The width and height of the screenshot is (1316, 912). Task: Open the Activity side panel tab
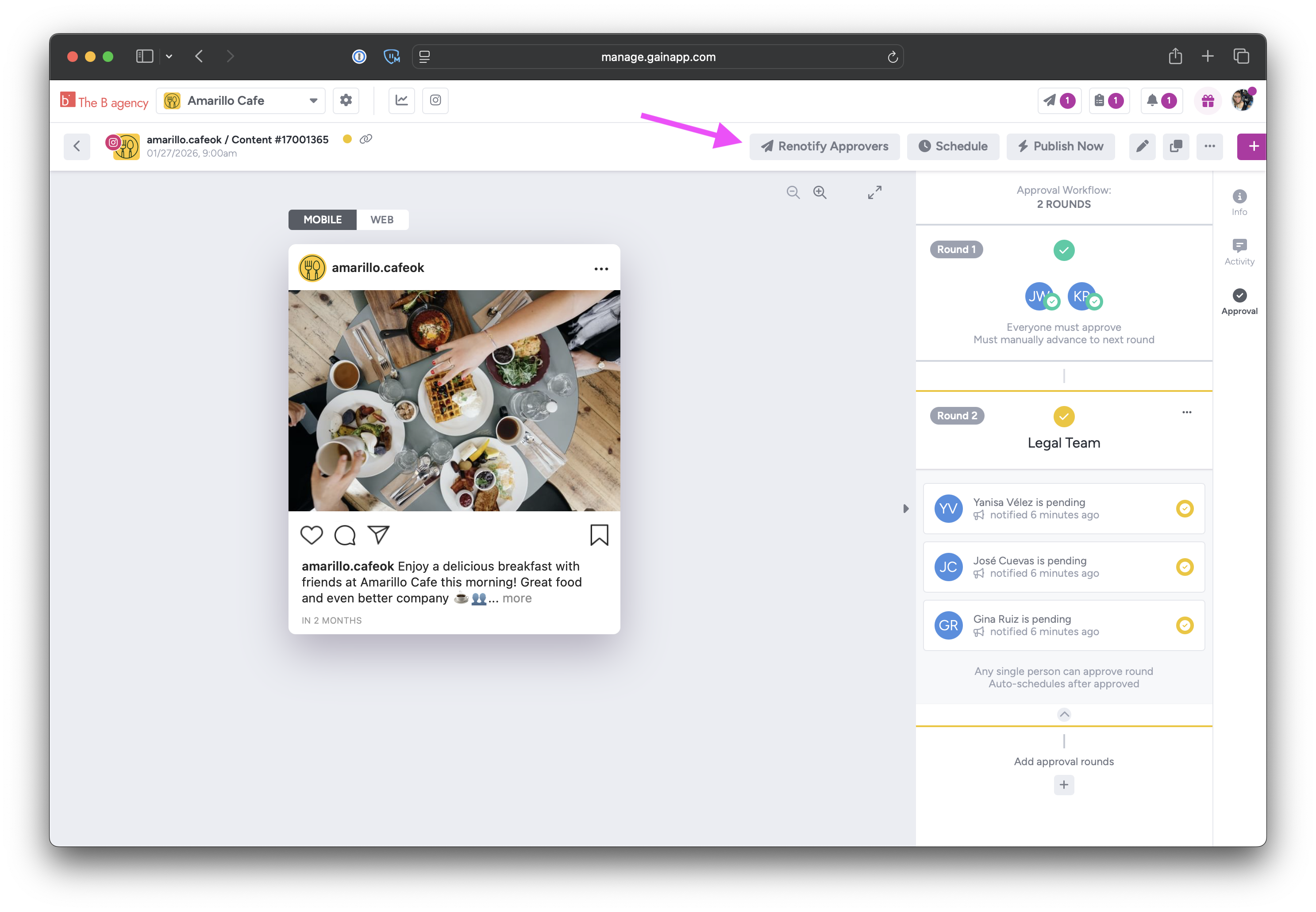pyautogui.click(x=1239, y=251)
